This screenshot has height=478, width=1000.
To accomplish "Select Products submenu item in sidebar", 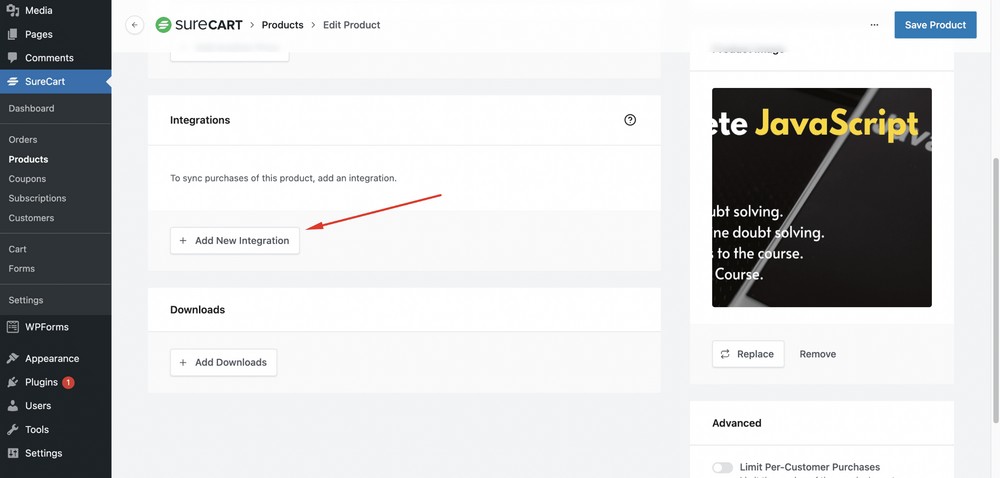I will (x=28, y=159).
